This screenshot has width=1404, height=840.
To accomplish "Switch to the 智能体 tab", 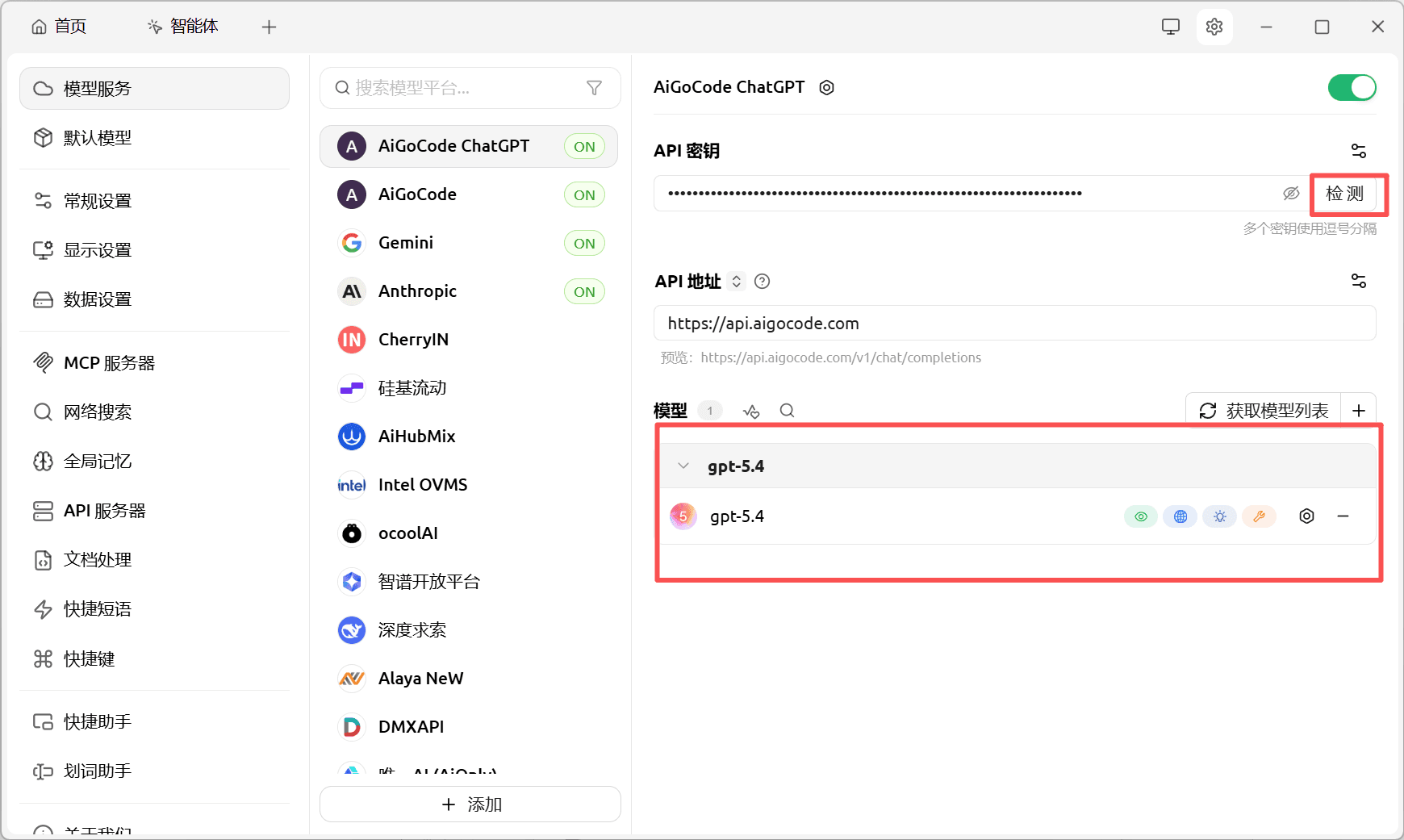I will point(183,27).
